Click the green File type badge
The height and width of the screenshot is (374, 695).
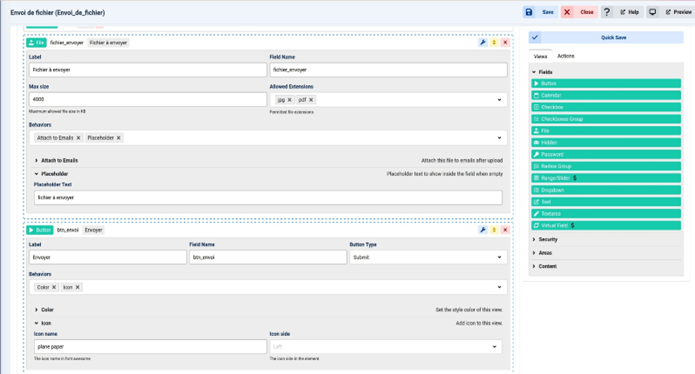coord(36,43)
